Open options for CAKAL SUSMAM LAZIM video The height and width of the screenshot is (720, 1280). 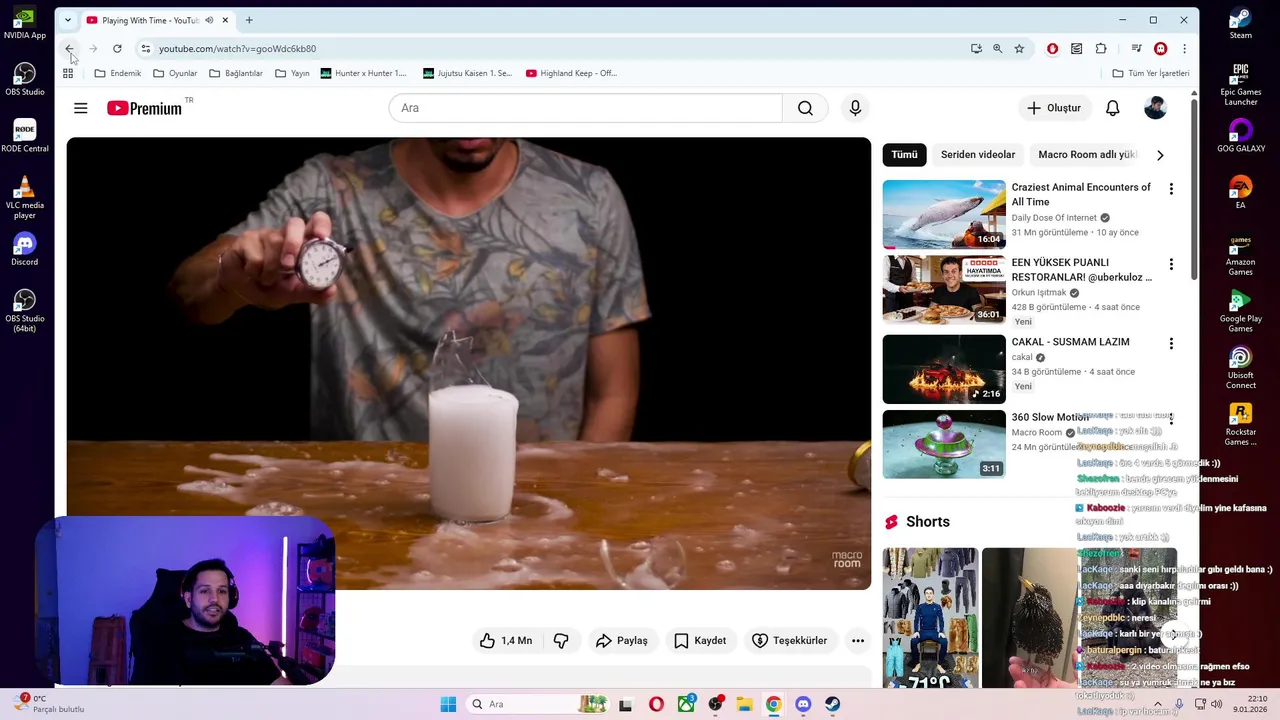1171,344
